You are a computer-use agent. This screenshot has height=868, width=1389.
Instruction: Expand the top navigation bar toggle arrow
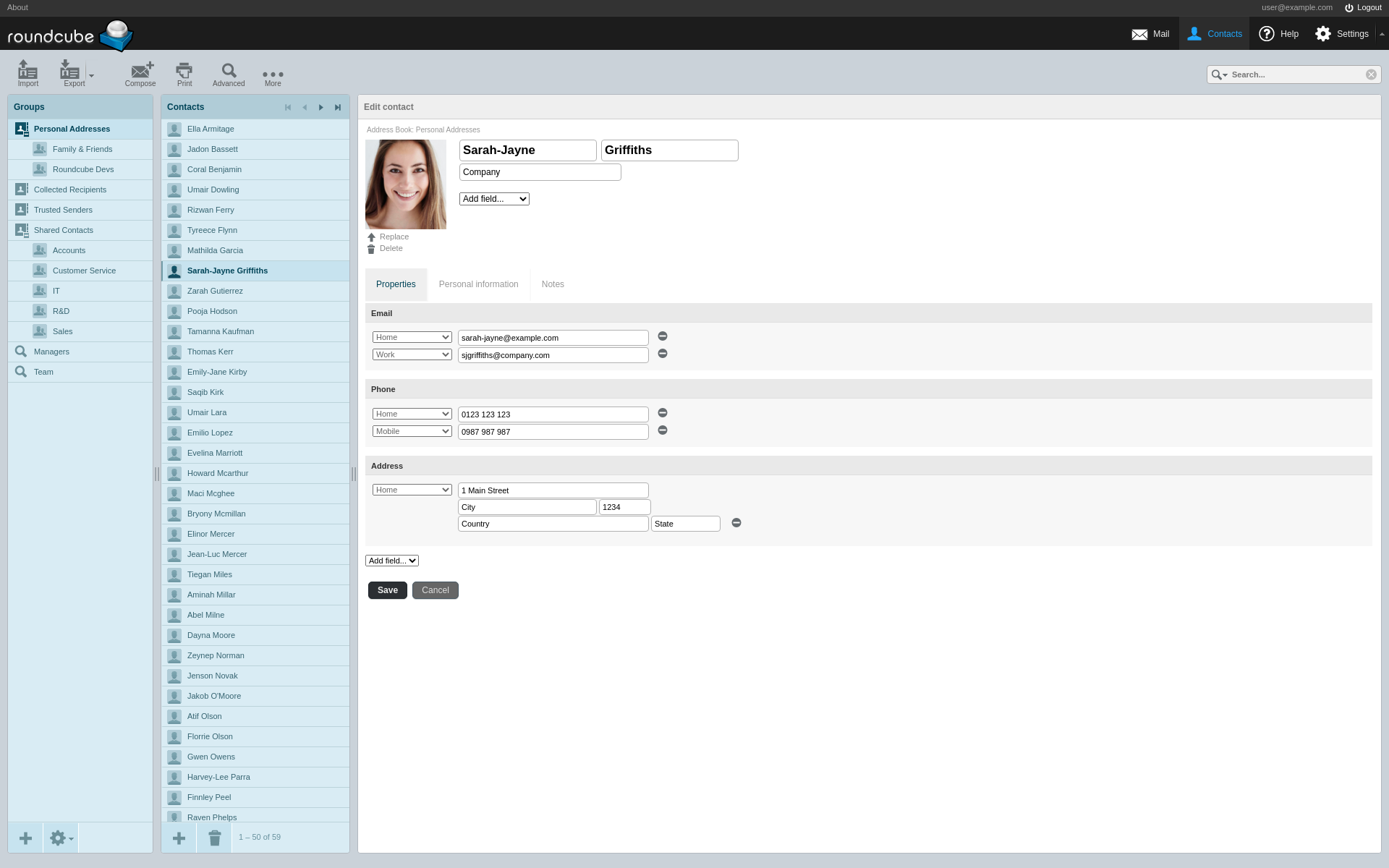point(1382,34)
